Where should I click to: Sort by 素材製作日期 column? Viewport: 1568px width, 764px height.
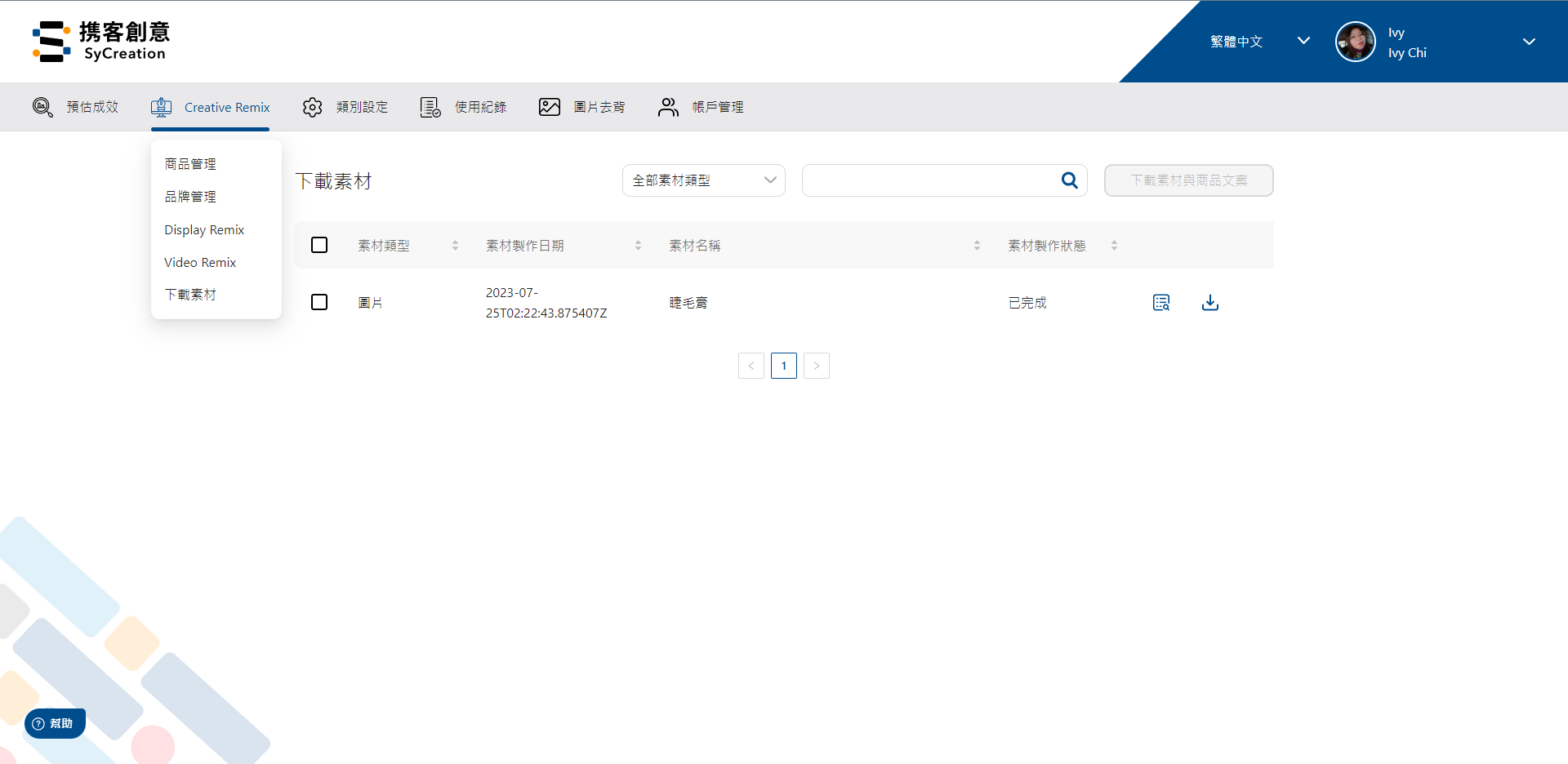(x=638, y=245)
